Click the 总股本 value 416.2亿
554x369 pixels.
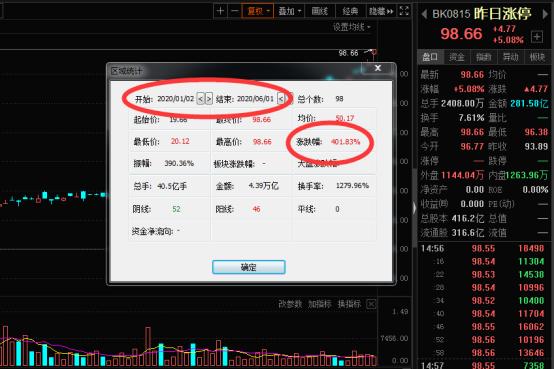[468, 218]
